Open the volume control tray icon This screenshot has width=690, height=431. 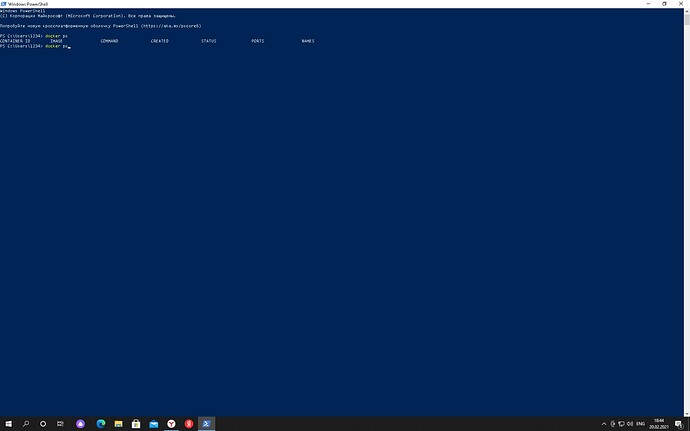point(628,424)
